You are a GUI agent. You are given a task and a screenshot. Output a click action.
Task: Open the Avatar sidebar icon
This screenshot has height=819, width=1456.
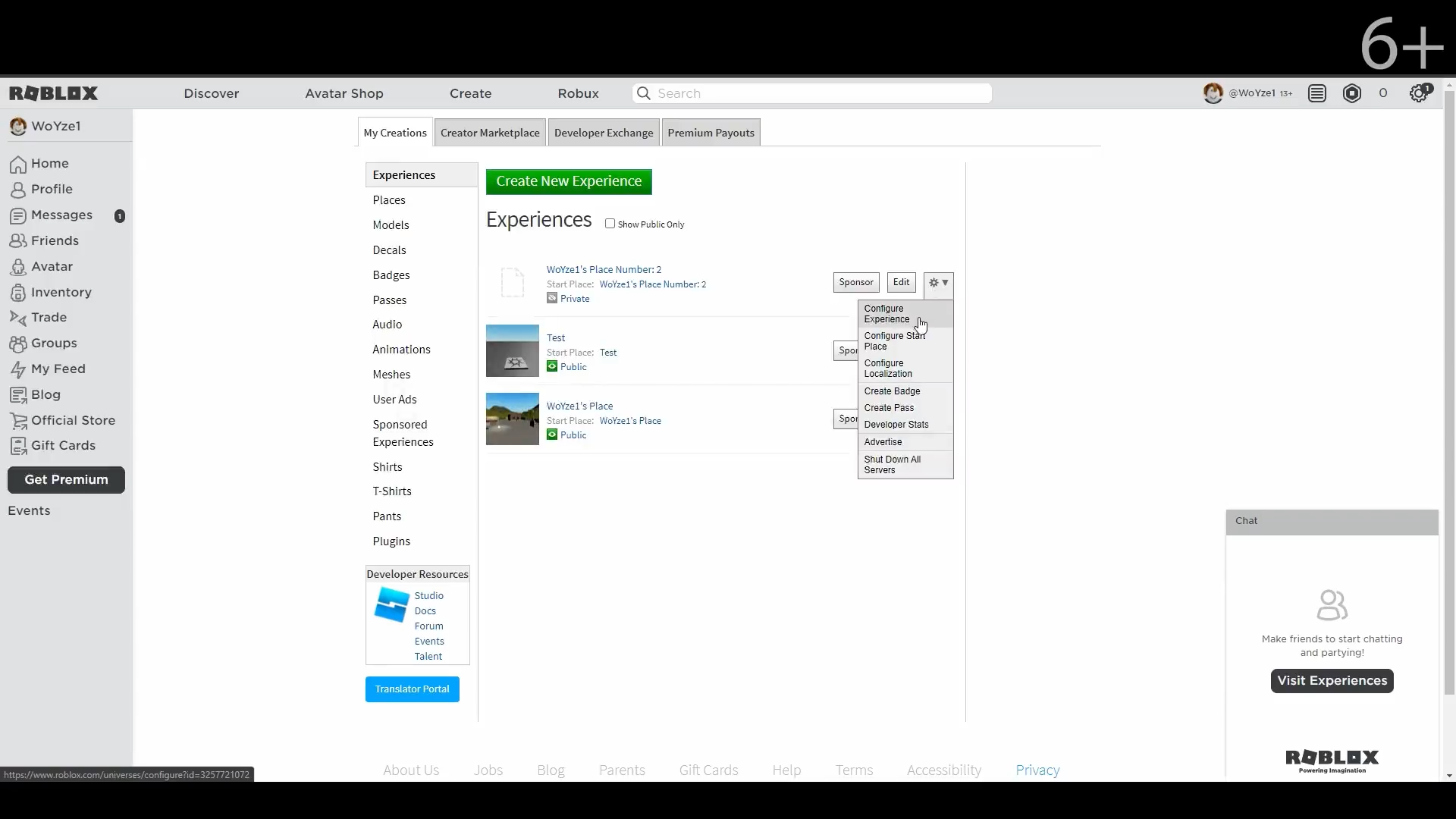click(x=18, y=267)
